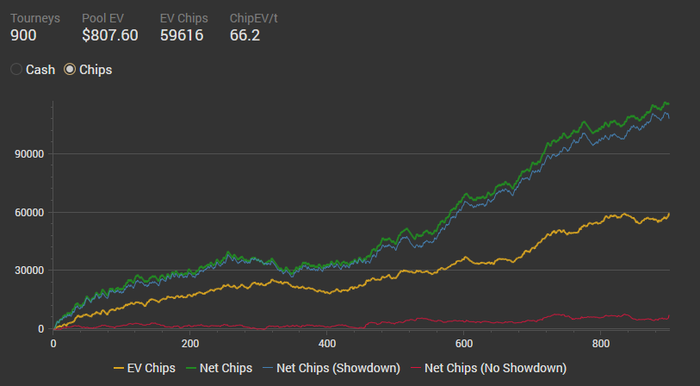Click the 600 x-axis label
The image size is (700, 386).
464,344
